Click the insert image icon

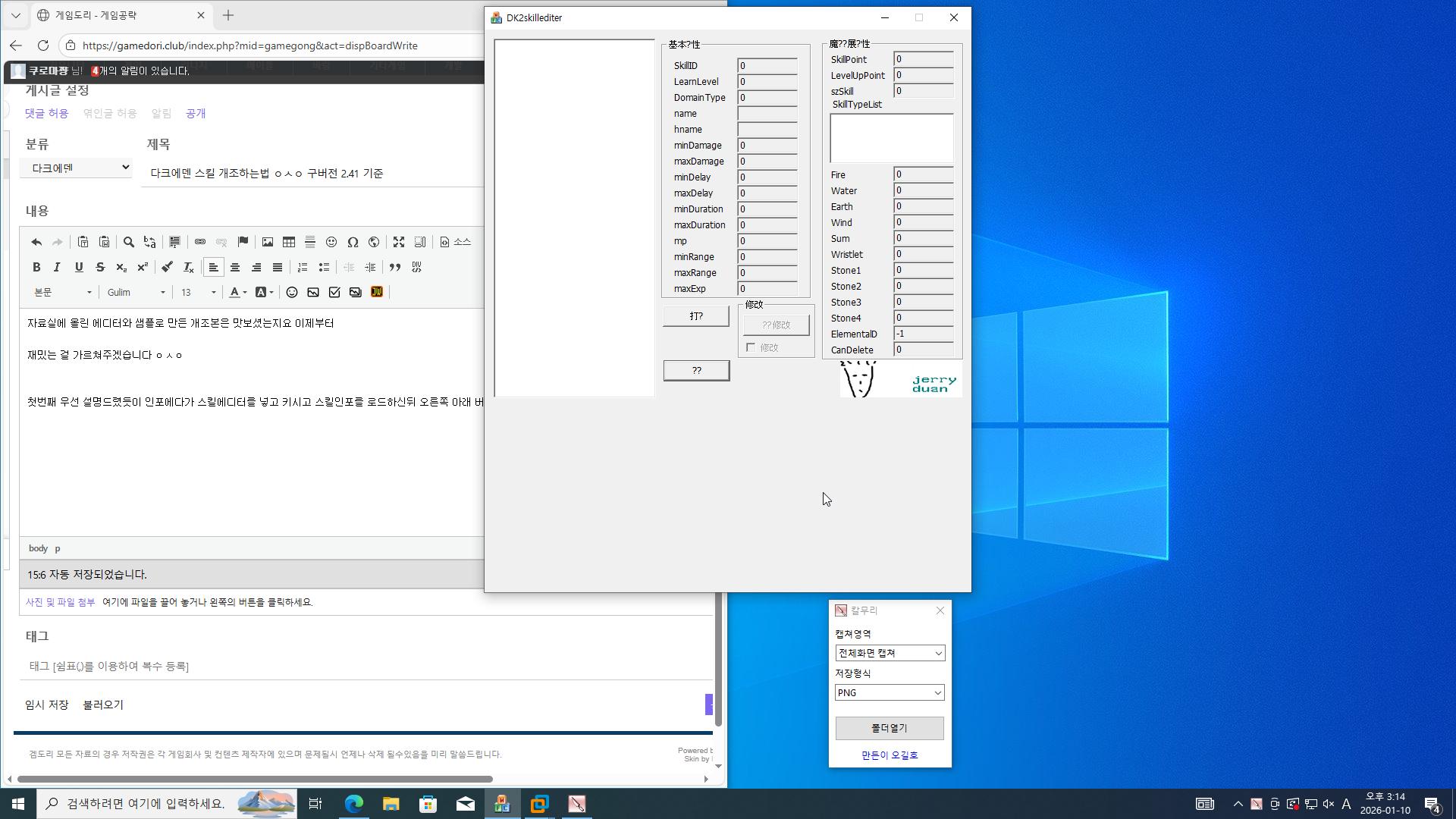tap(268, 242)
